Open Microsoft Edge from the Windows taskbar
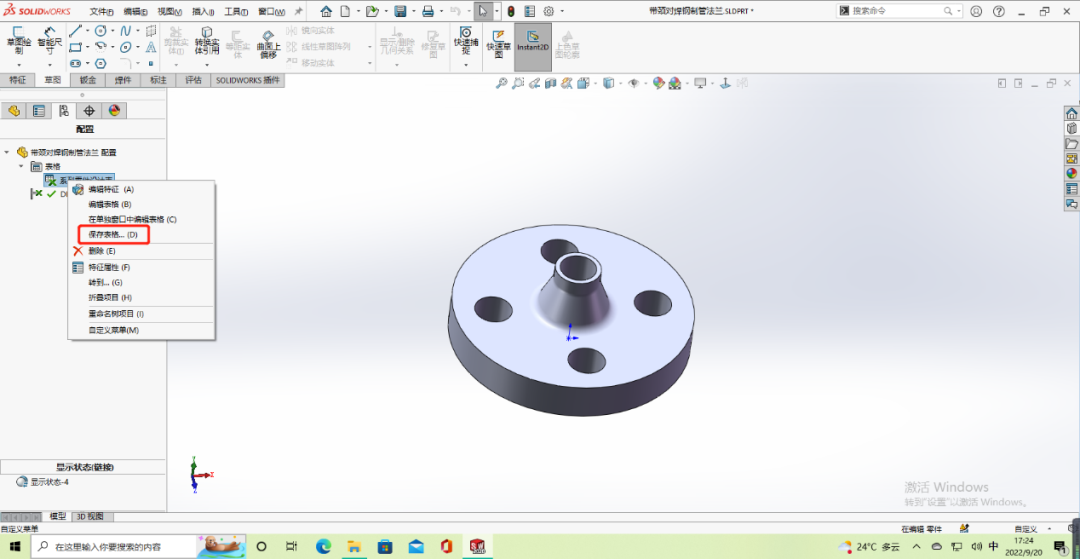Screen dimensions: 1080x559 323,546
